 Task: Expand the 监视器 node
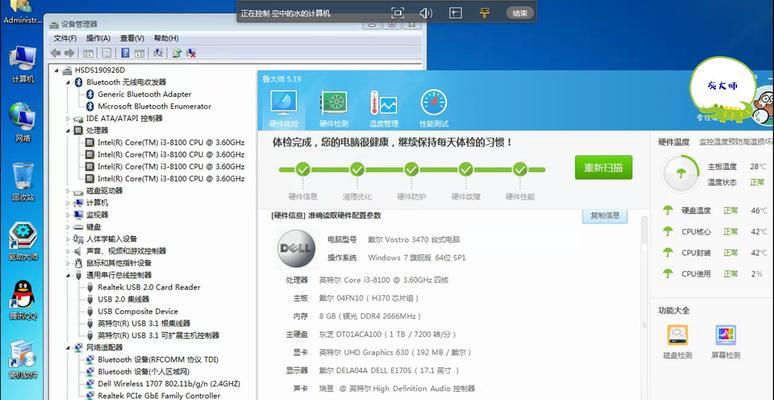point(68,215)
